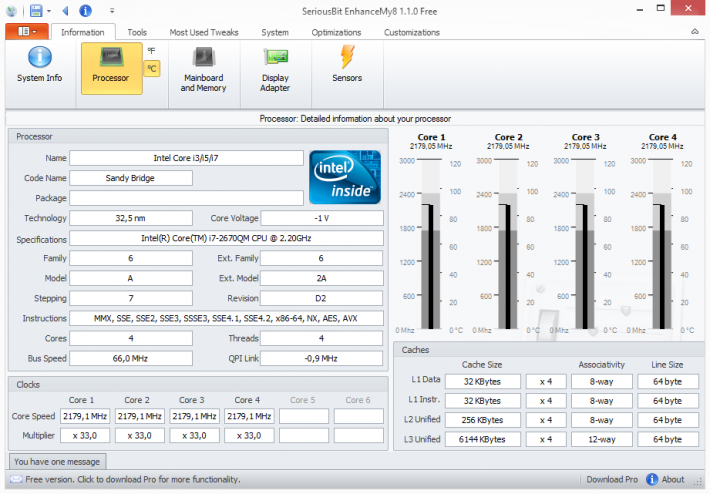Click the Ext. Model value 2A
This screenshot has height=494, width=710.
[321, 278]
